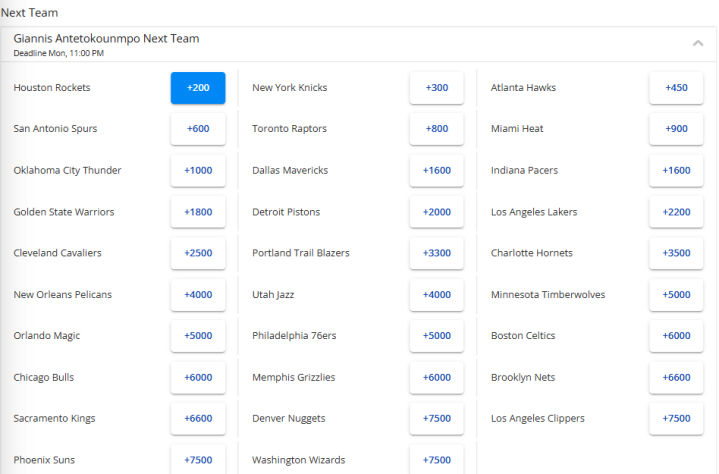Select Houston Rockets +200 odds
This screenshot has width=719, height=474.
pos(198,88)
